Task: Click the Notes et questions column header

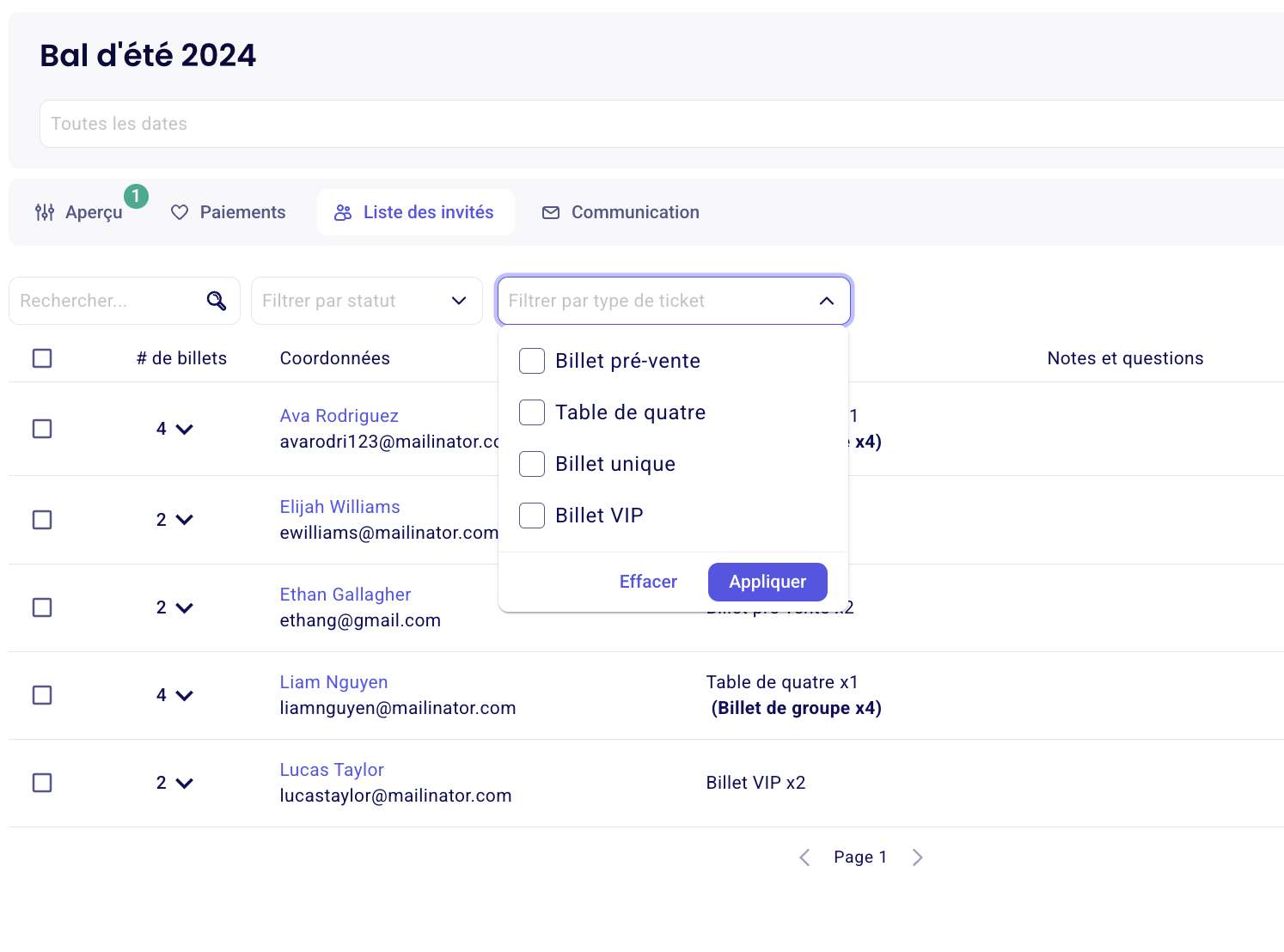Action: click(x=1125, y=358)
